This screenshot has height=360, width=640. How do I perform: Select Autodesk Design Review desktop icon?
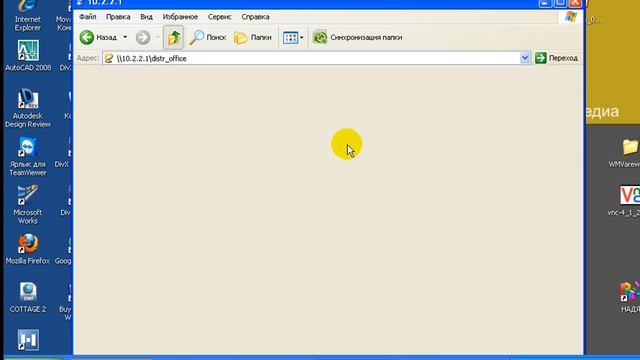click(28, 108)
